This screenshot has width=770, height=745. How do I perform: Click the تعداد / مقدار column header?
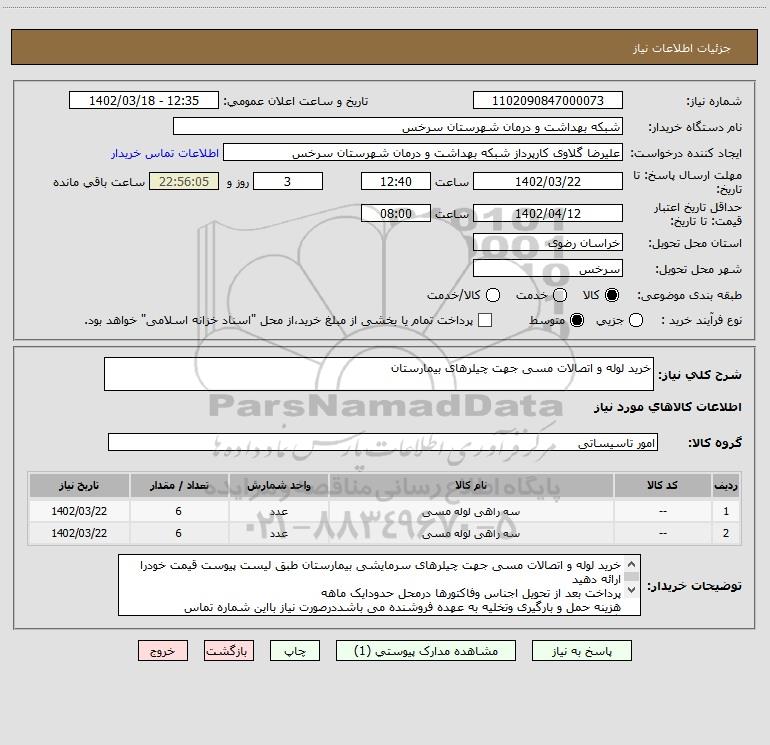click(x=179, y=486)
